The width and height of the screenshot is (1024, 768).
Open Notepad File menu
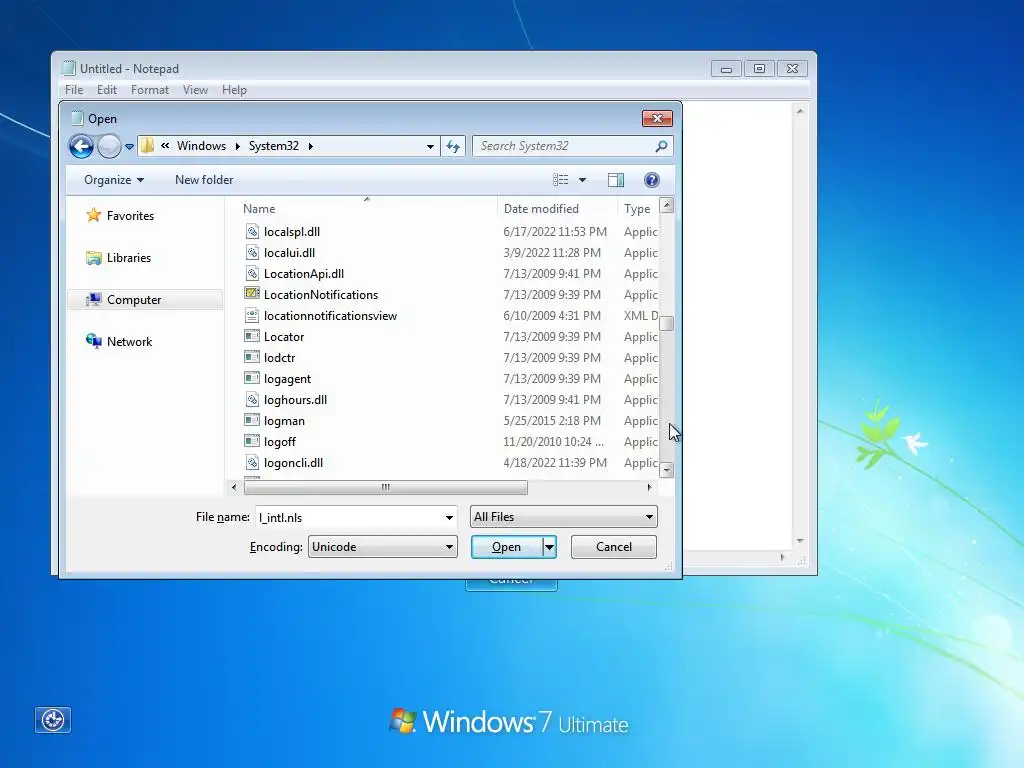(74, 90)
